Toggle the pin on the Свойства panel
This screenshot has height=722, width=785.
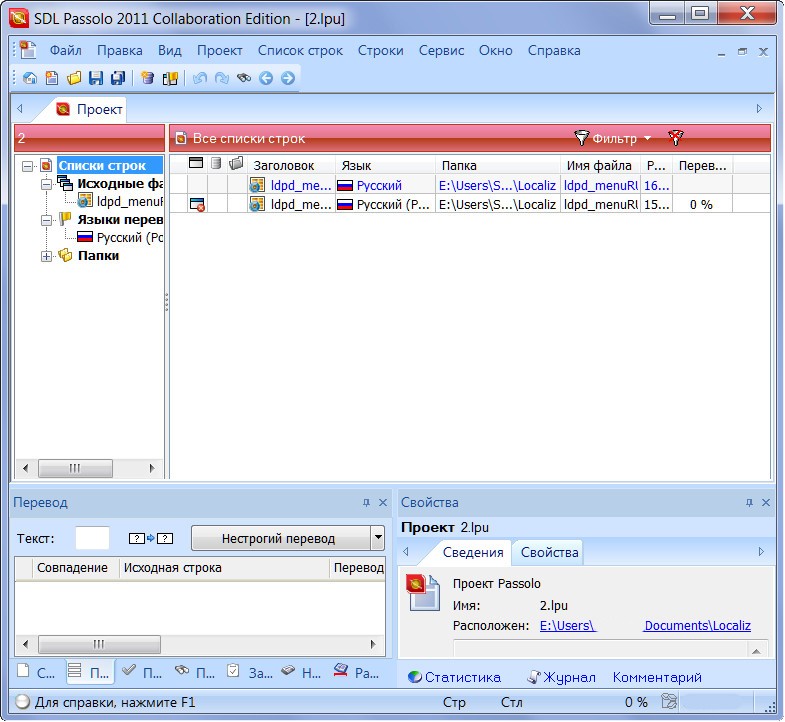pyautogui.click(x=749, y=502)
